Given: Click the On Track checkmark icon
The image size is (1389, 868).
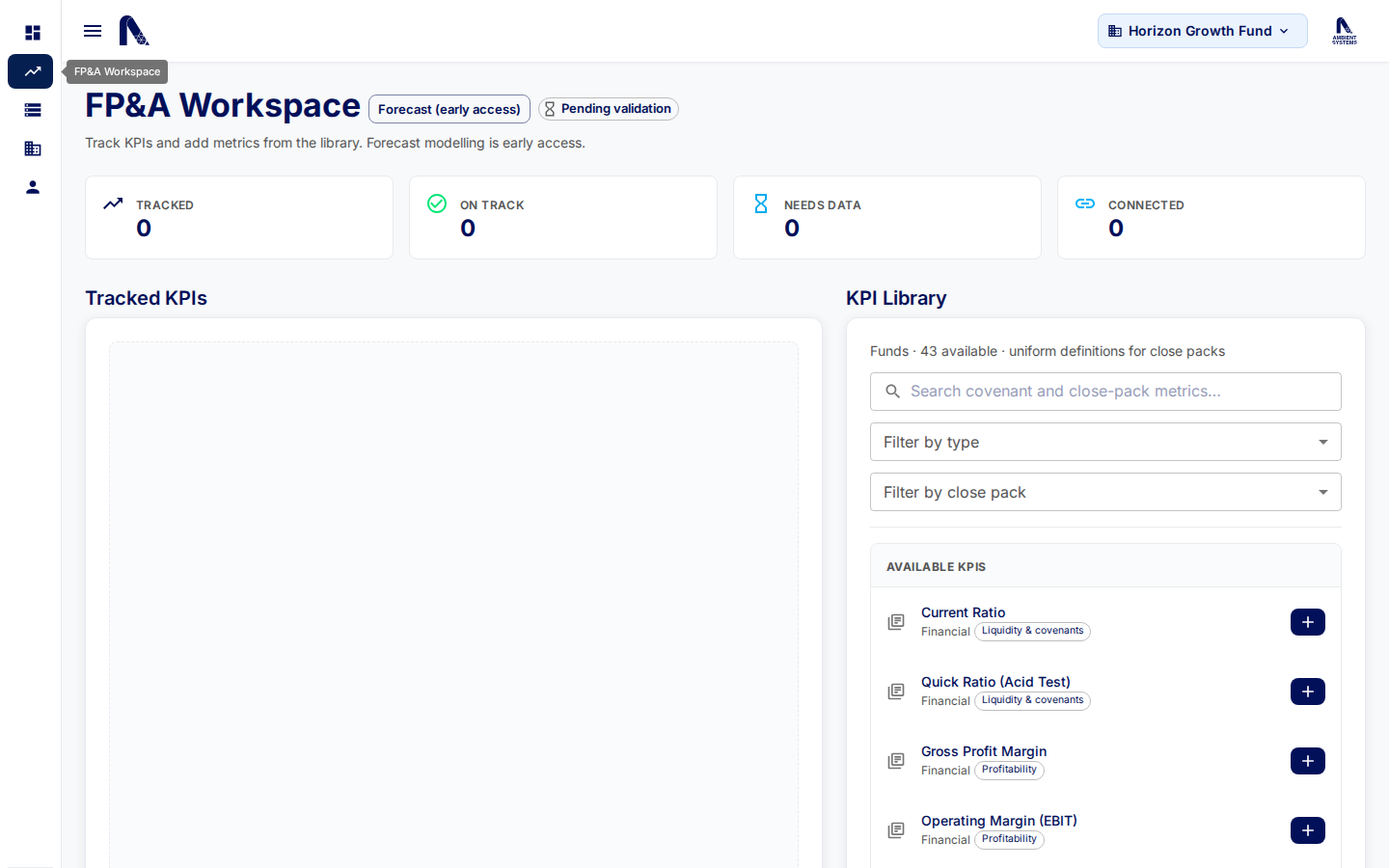Looking at the screenshot, I should coord(437,203).
